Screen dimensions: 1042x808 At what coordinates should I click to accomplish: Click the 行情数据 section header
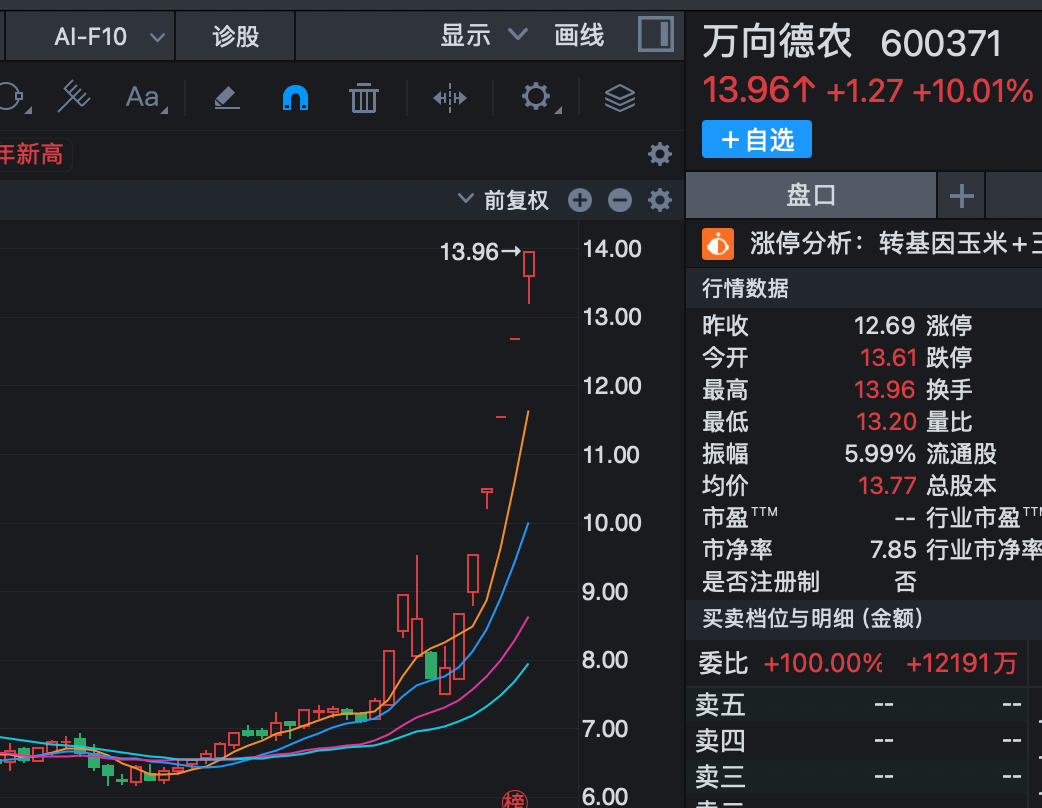tap(745, 288)
